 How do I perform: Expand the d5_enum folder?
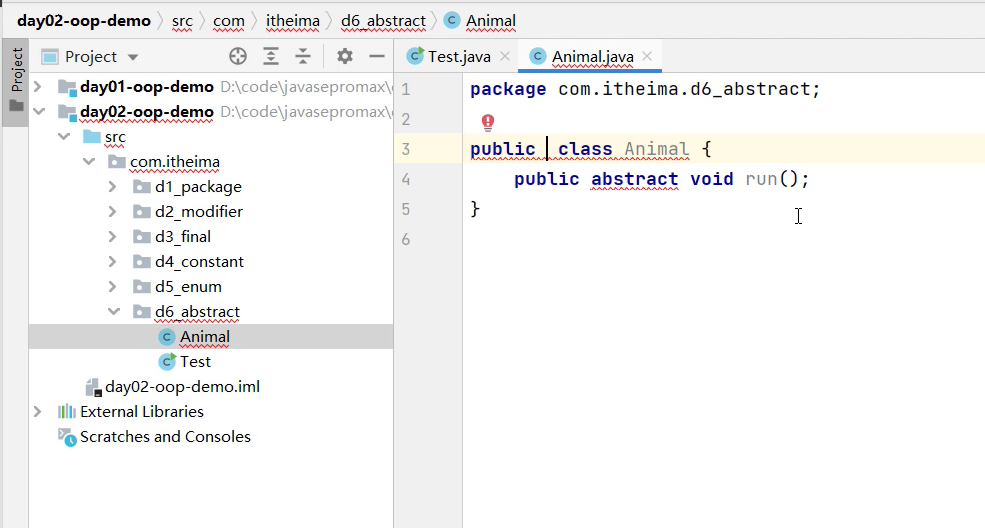click(112, 287)
